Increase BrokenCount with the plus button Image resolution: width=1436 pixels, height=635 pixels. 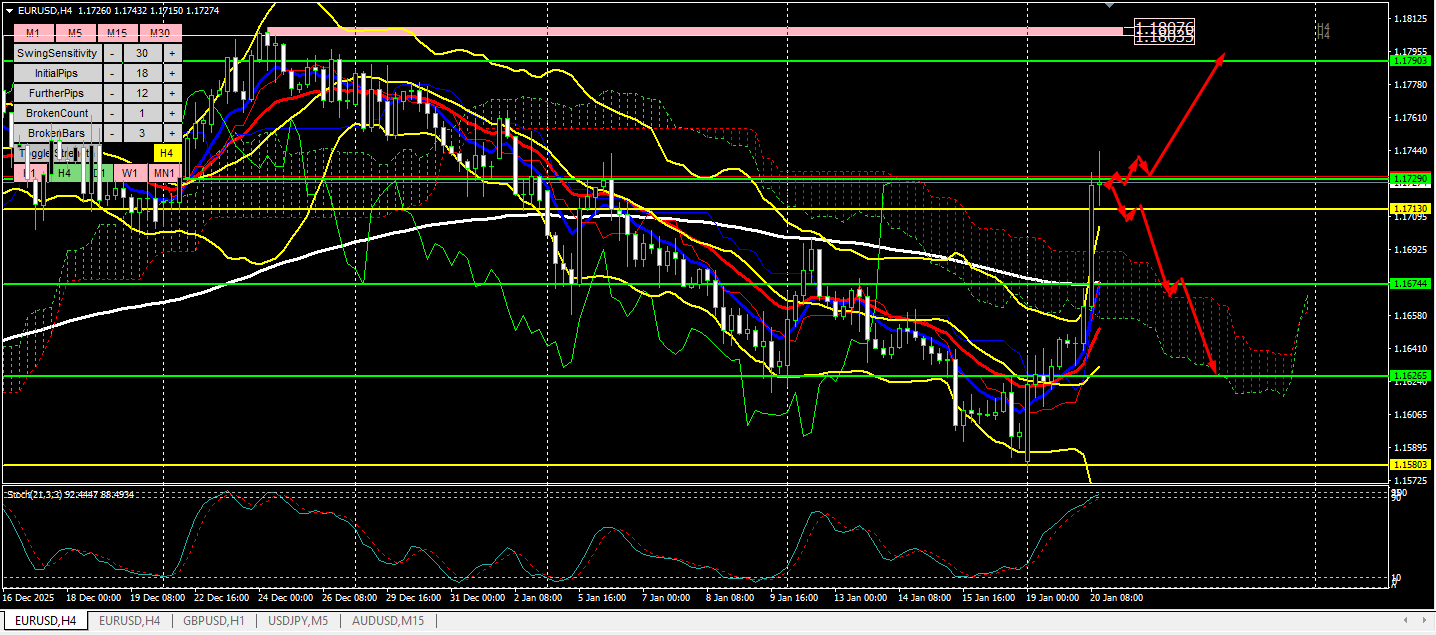click(x=172, y=113)
